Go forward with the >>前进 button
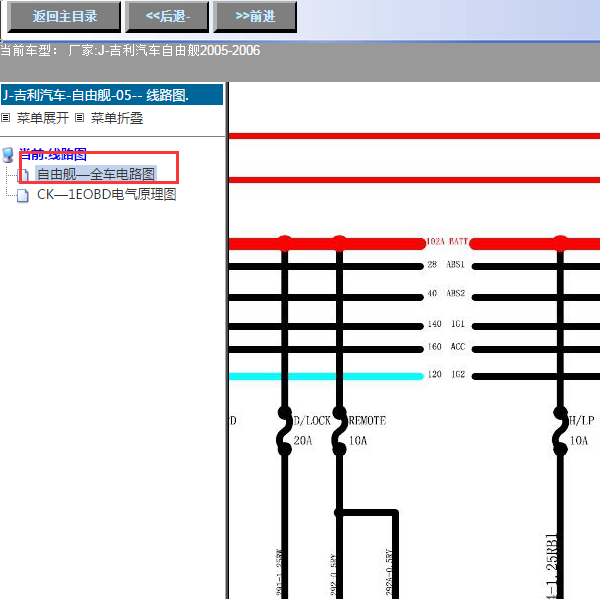Viewport: 600px width, 599px height. [x=255, y=17]
